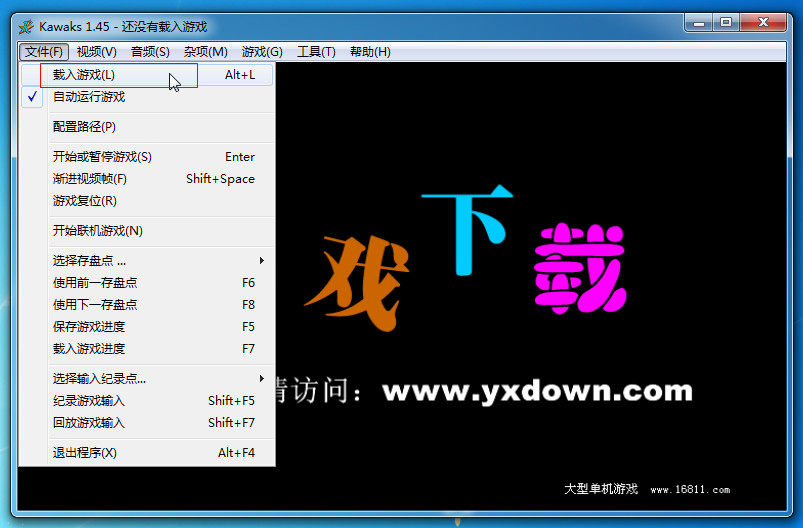Select 渐进视频帧(F) menu entry
This screenshot has width=803, height=528.
[147, 179]
